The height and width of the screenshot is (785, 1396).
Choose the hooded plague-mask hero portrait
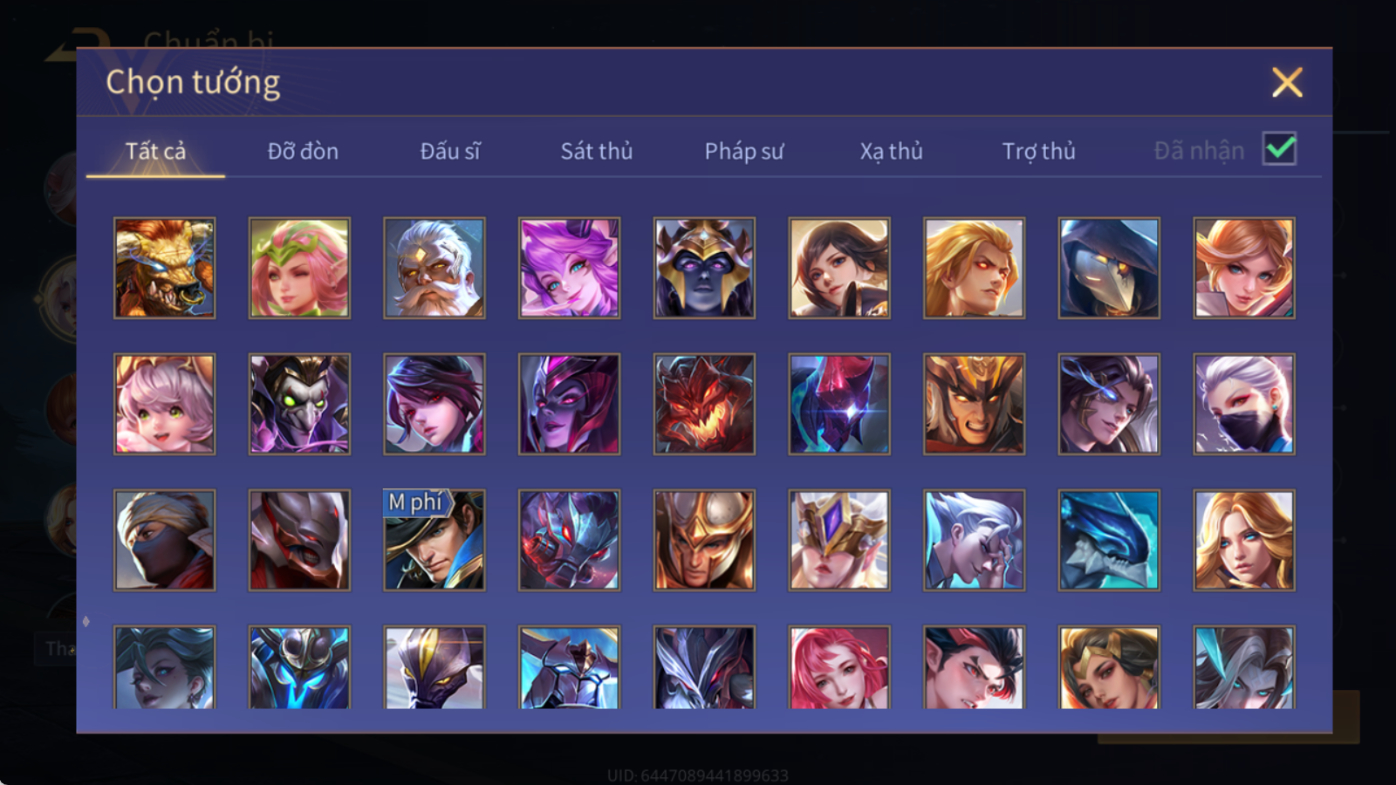pyautogui.click(x=1109, y=268)
